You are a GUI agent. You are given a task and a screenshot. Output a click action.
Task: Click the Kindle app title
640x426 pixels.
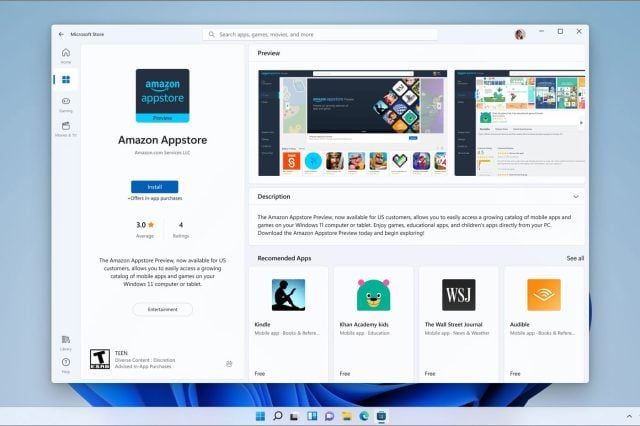click(x=262, y=324)
